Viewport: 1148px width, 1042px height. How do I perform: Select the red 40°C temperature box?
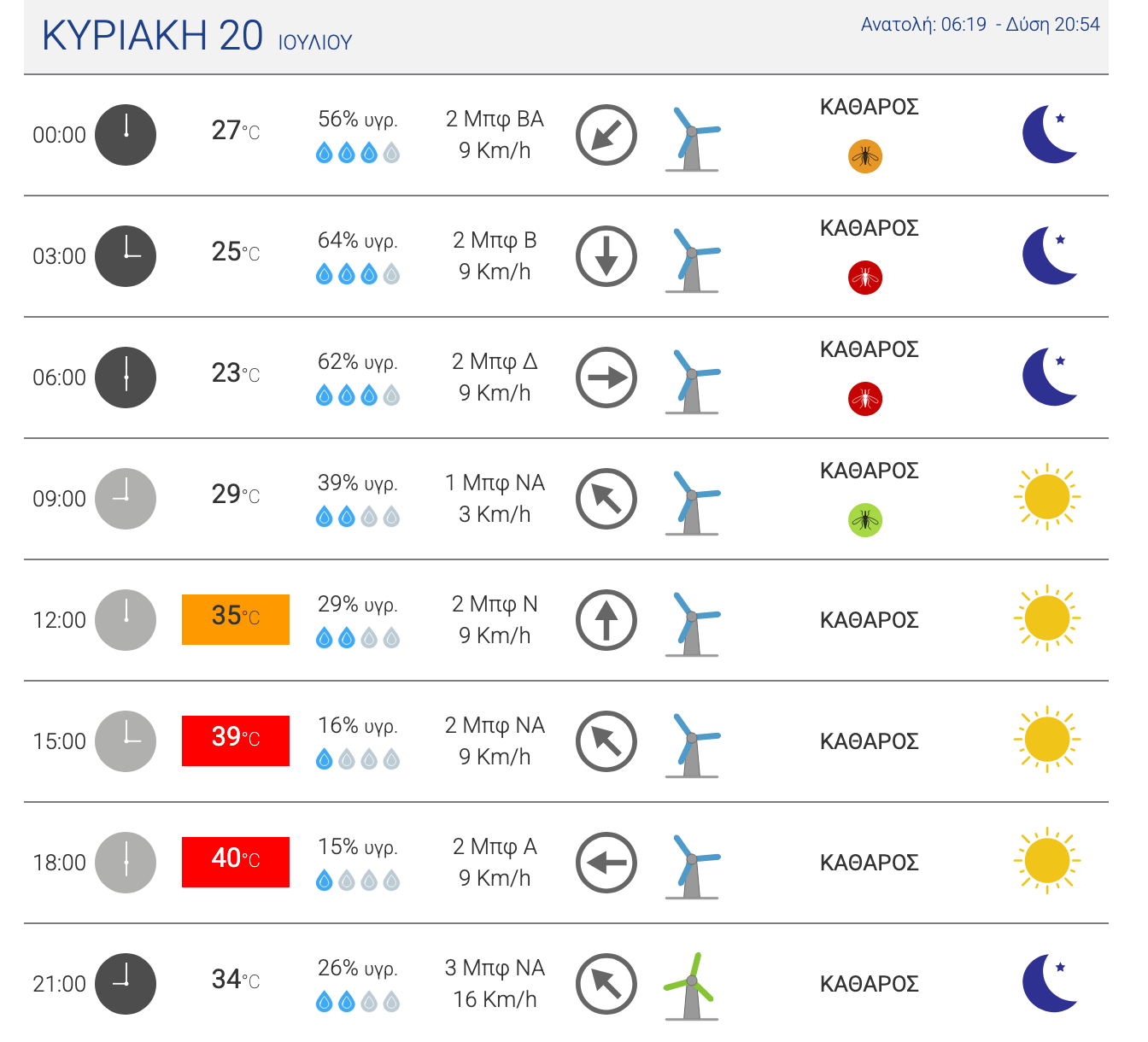[236, 862]
